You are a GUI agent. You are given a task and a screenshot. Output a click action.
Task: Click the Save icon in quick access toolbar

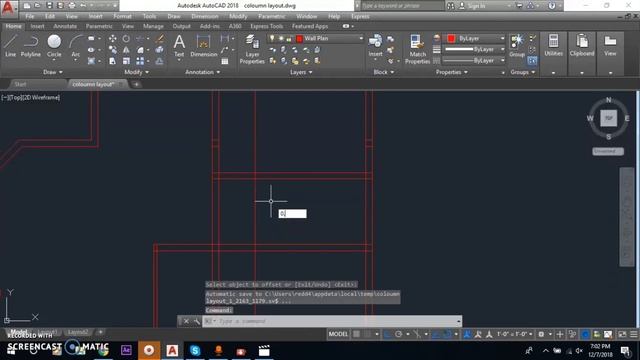pos(49,6)
